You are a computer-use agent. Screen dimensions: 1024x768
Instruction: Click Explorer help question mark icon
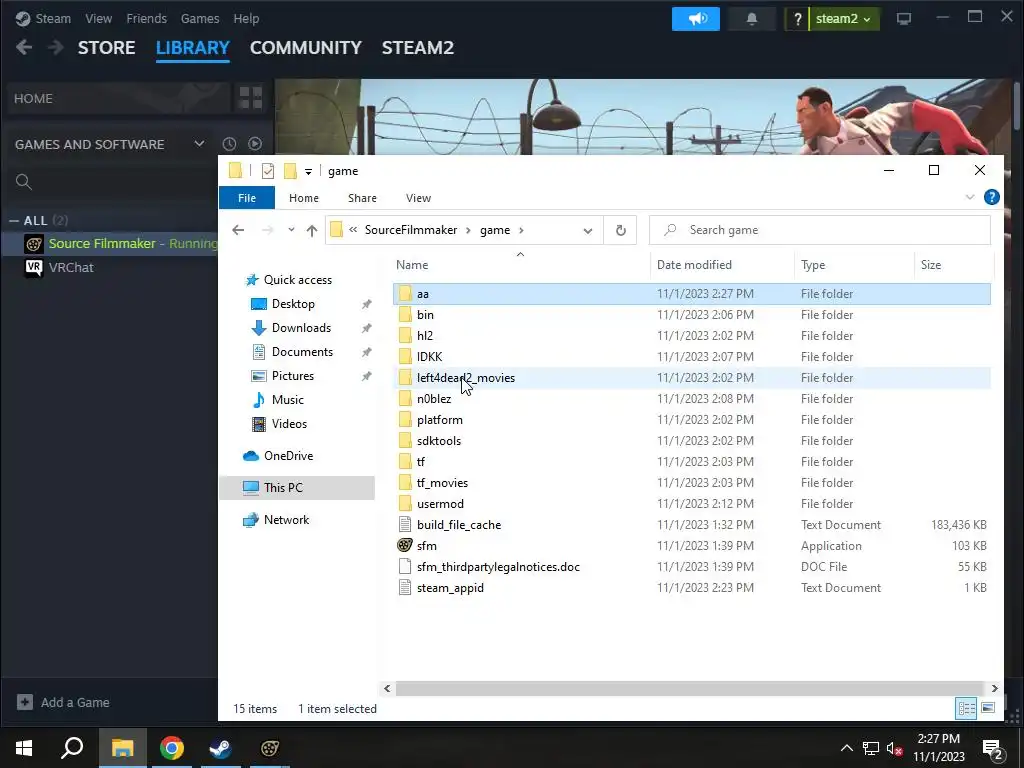click(991, 197)
